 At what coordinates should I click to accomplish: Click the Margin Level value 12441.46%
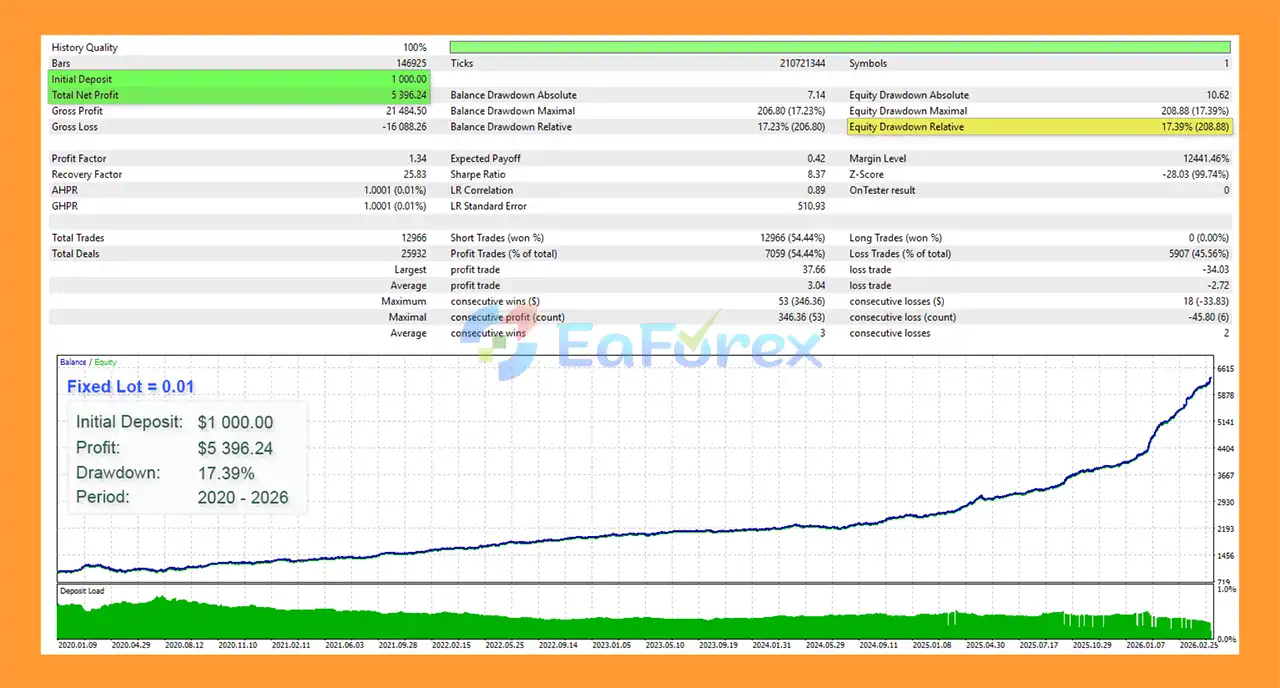1203,159
